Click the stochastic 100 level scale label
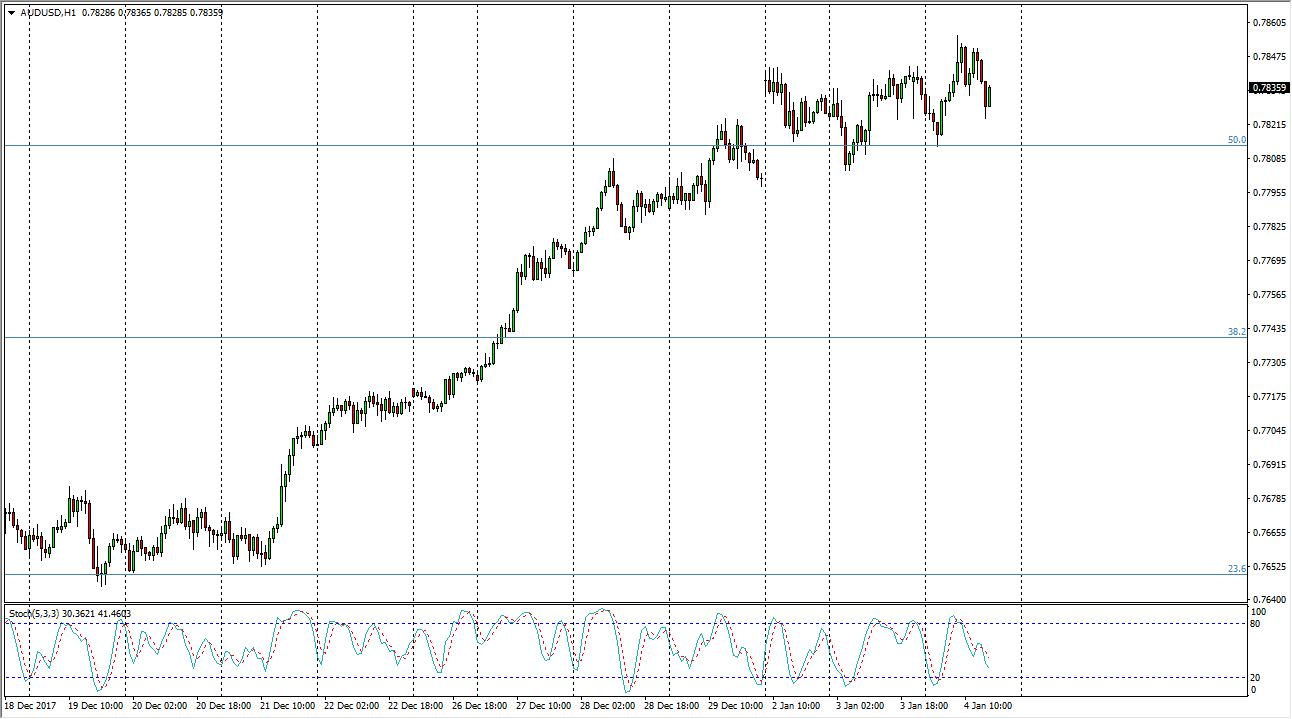Viewport: 1292px width, 719px height. coord(1258,611)
